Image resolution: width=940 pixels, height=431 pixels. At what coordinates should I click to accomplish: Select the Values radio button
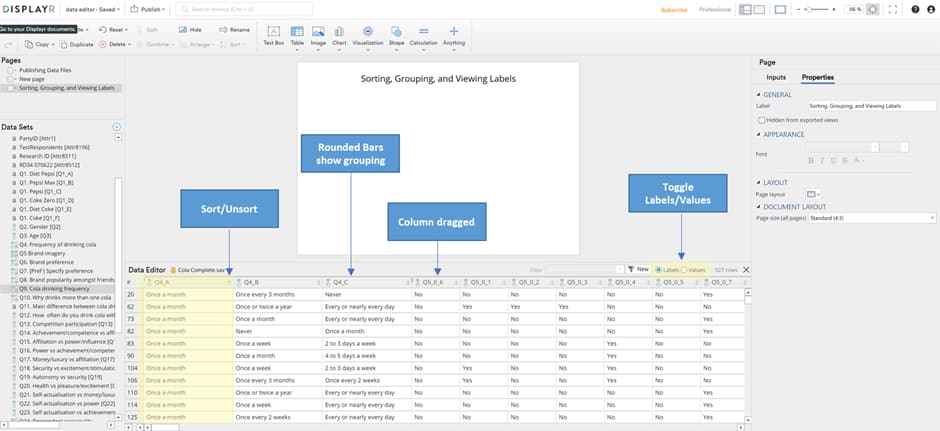pos(684,270)
